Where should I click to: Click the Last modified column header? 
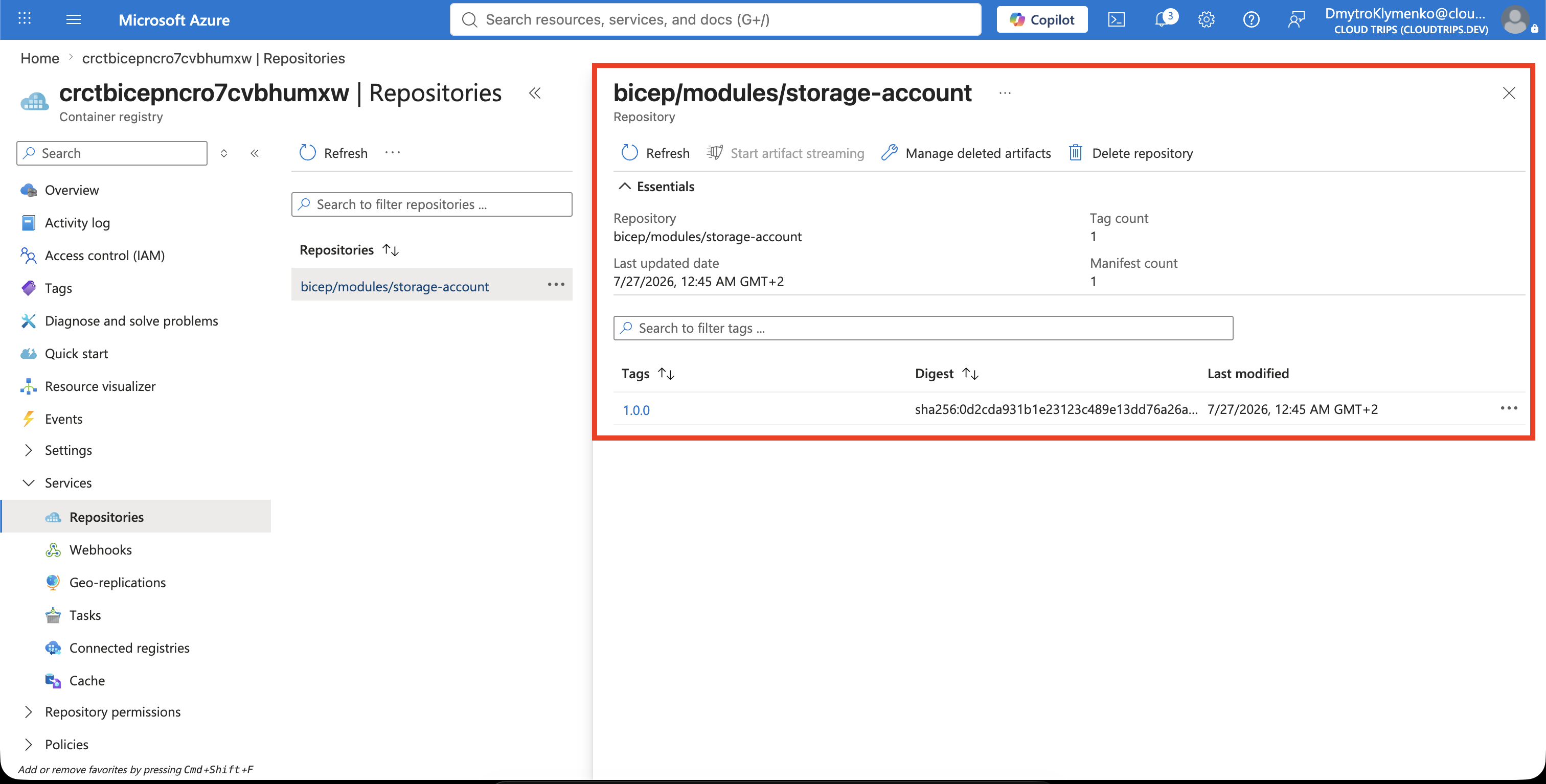(1248, 374)
